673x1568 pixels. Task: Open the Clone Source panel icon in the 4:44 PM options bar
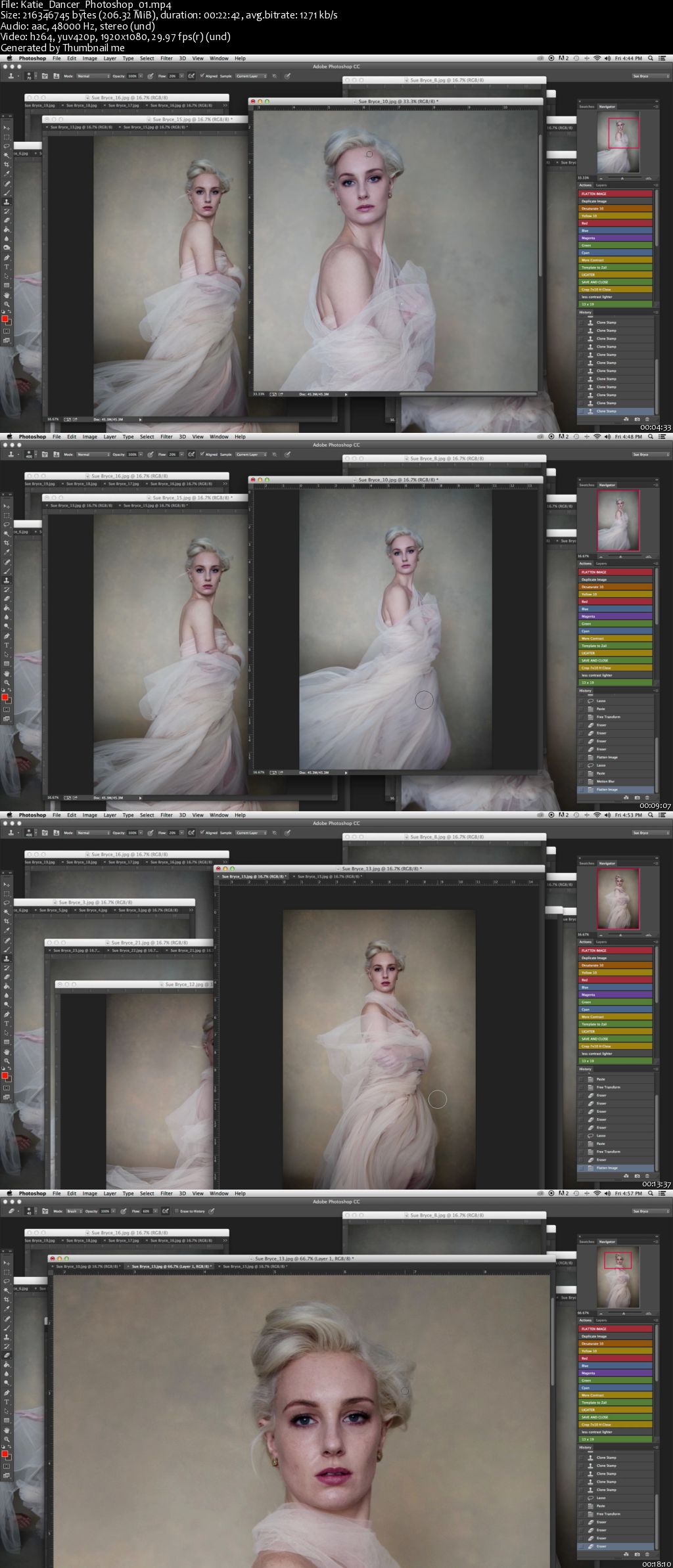[57, 76]
